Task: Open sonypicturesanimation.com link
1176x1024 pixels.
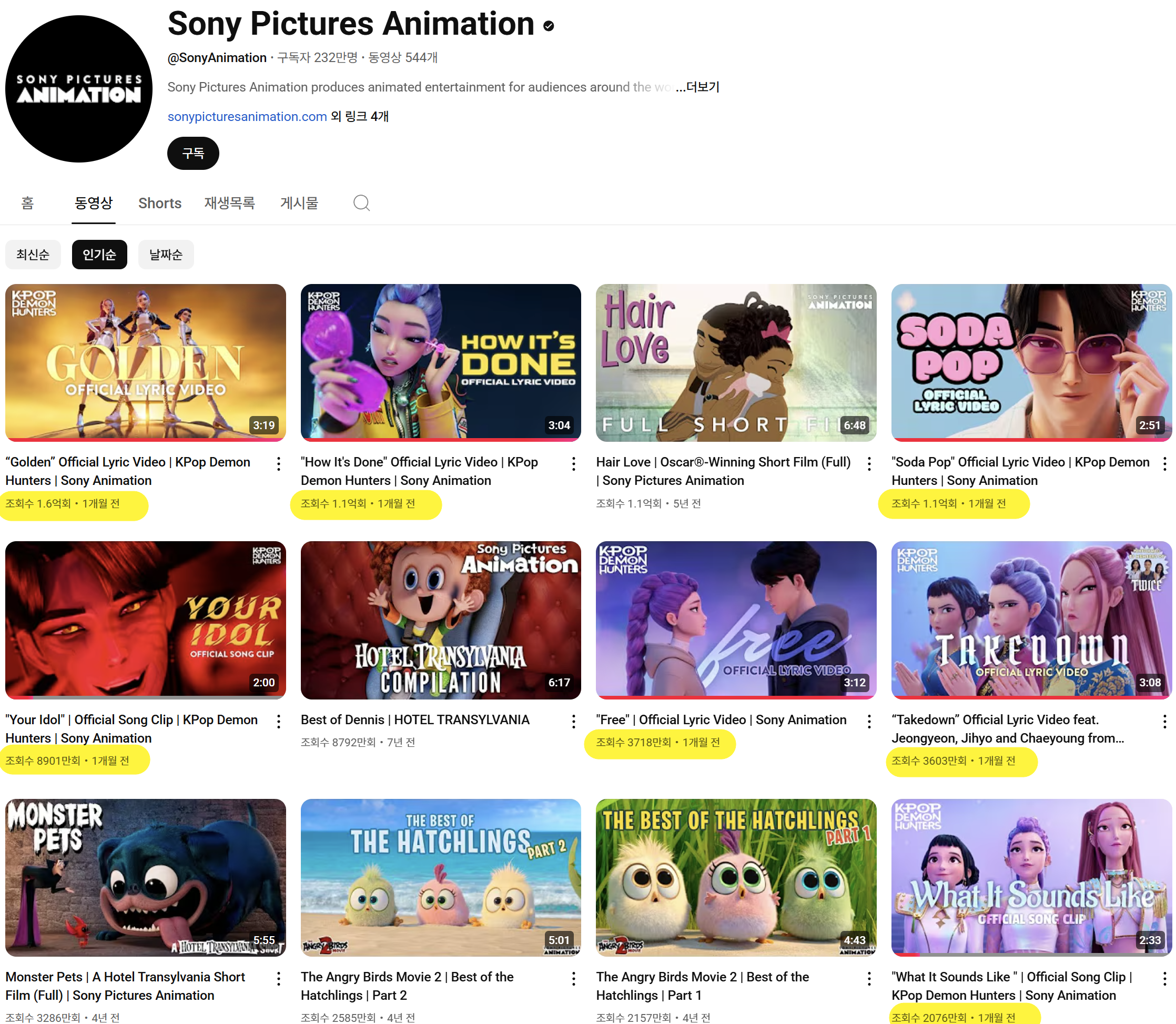Action: pyautogui.click(x=247, y=117)
